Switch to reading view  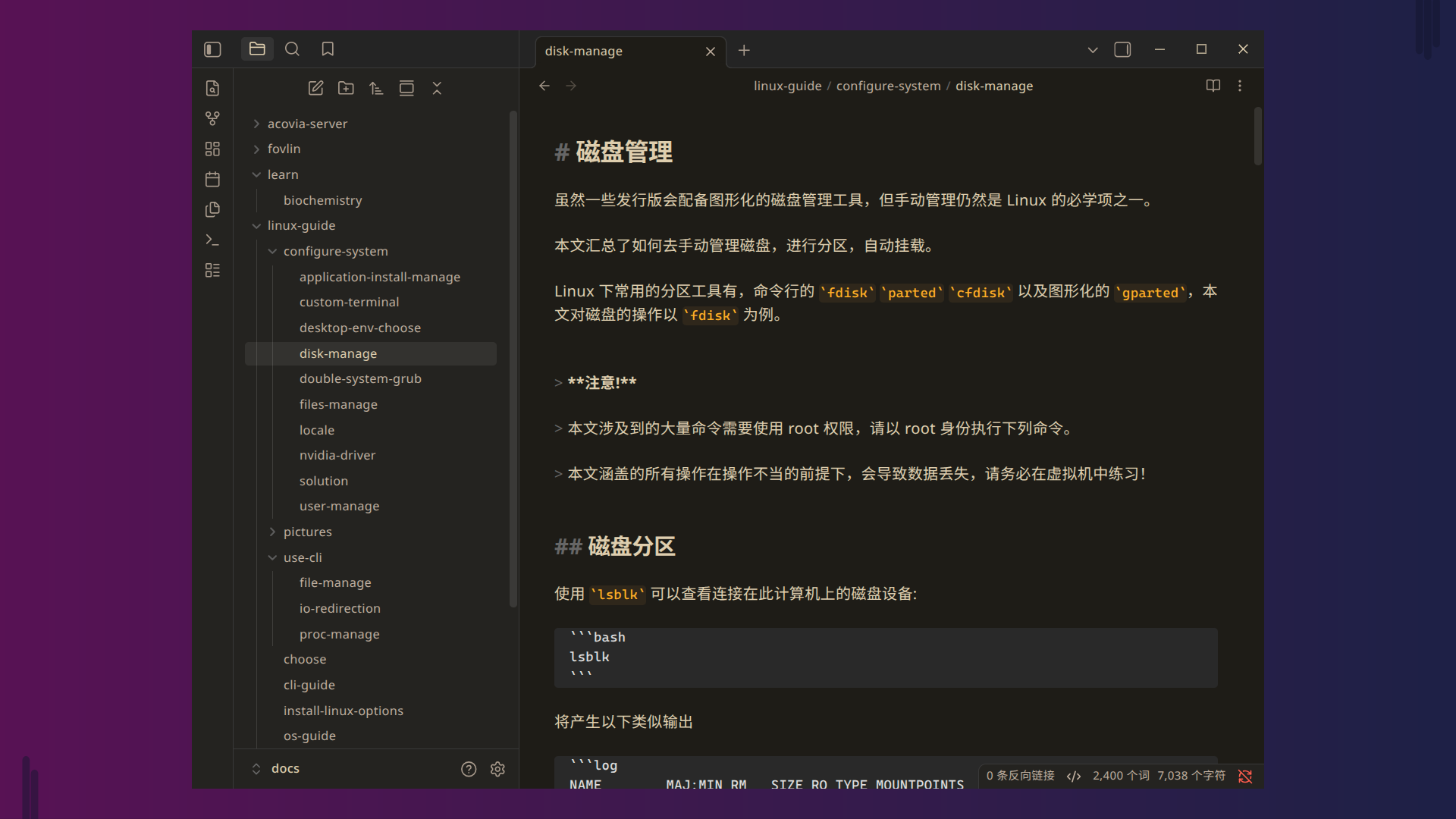pos(1213,86)
